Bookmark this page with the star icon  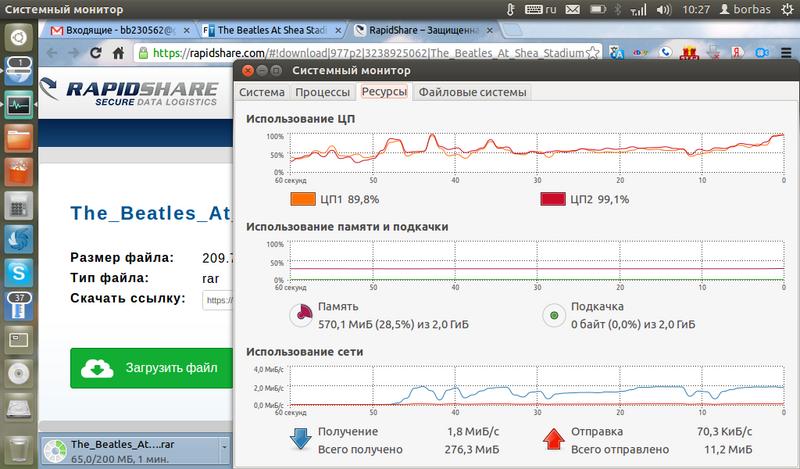tap(593, 53)
